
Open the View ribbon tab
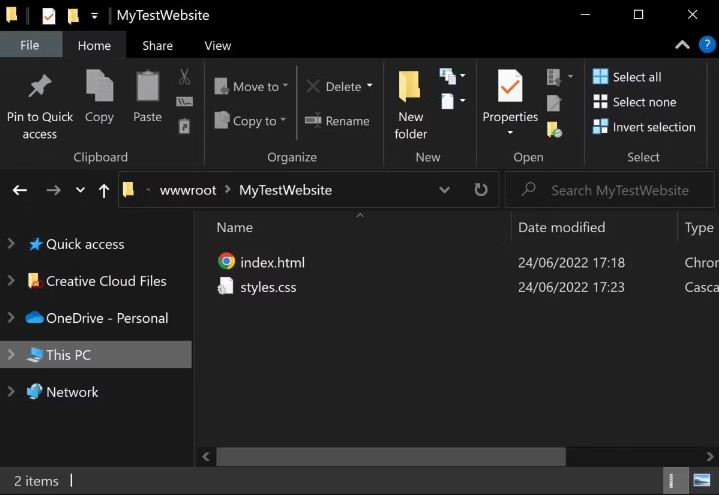(x=218, y=45)
